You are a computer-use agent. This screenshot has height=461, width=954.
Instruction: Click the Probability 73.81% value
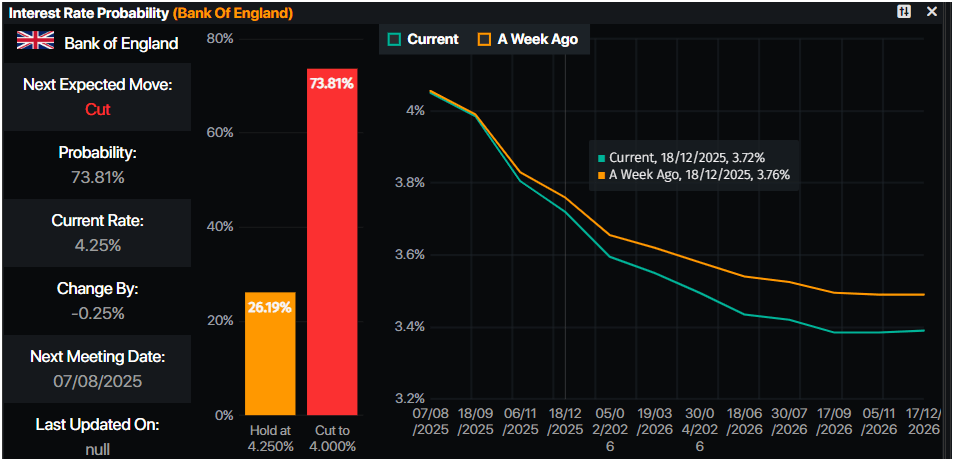(x=97, y=177)
